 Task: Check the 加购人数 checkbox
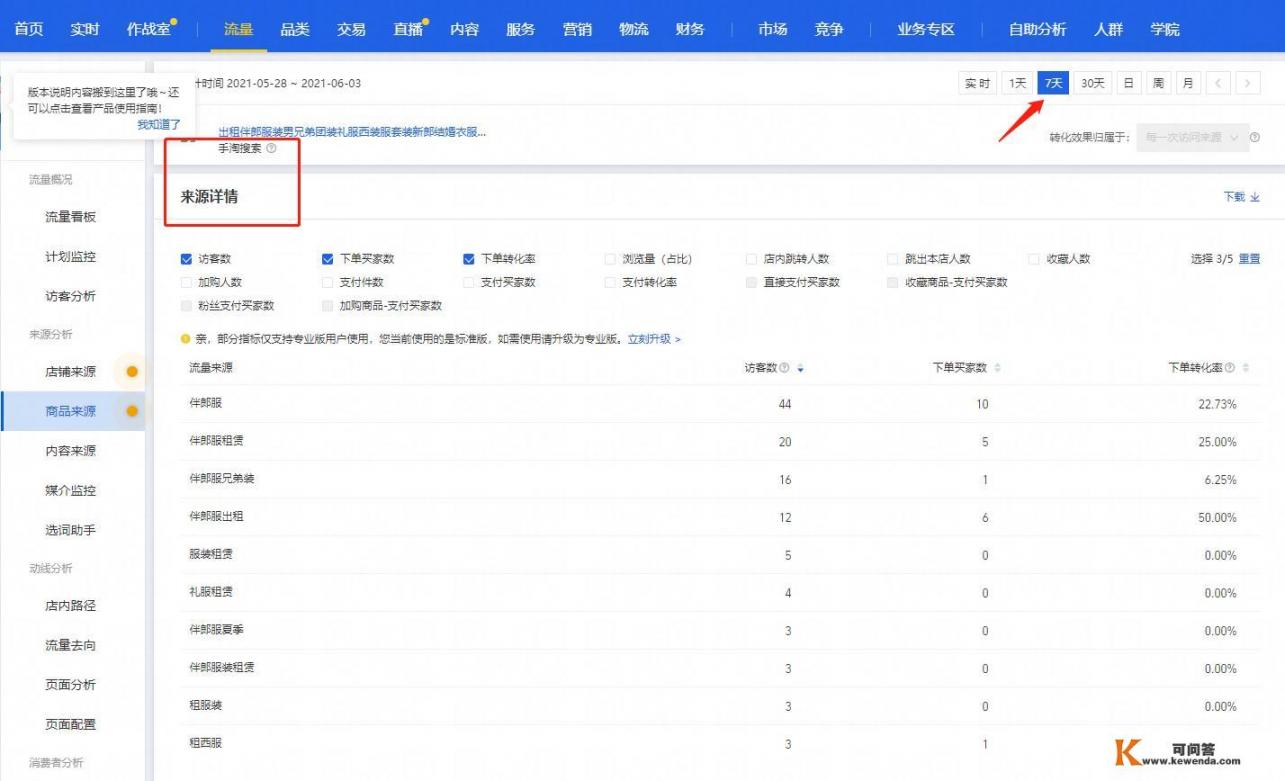tap(186, 282)
